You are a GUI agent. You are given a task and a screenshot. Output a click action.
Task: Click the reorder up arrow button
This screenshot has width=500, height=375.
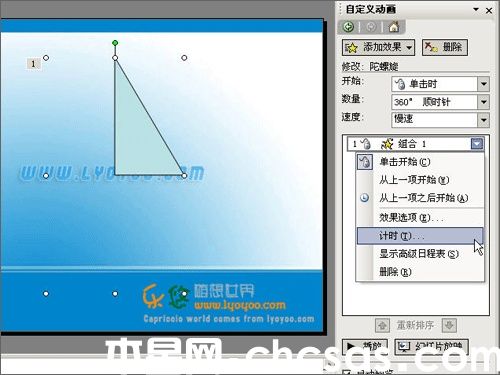[x=382, y=325]
